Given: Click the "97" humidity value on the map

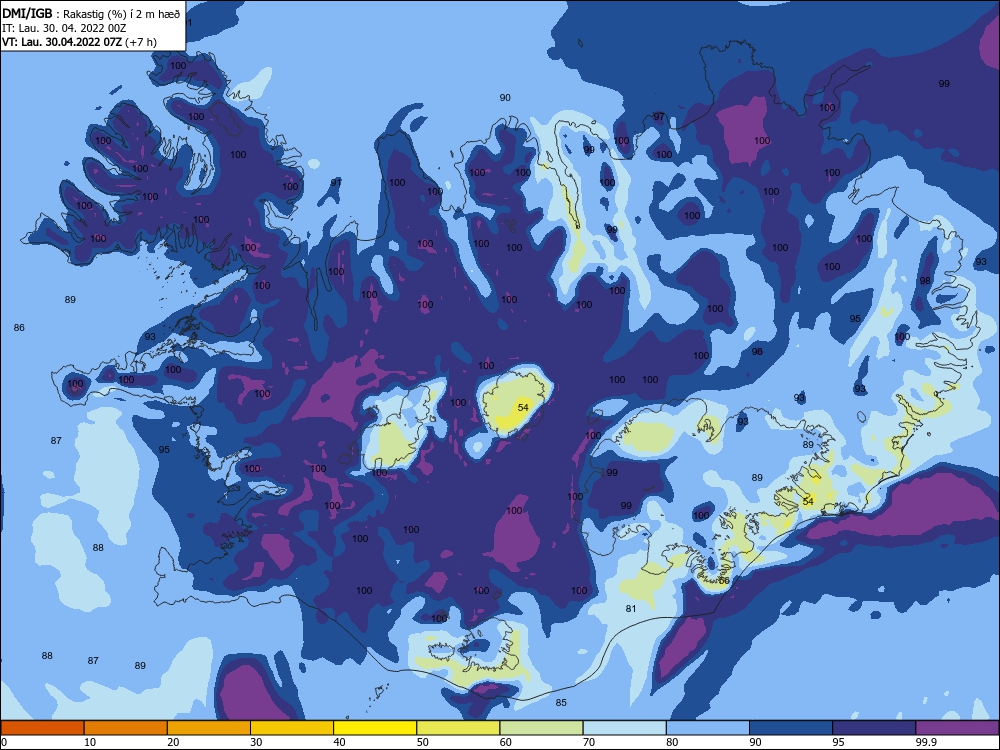Looking at the screenshot, I should 659,117.
